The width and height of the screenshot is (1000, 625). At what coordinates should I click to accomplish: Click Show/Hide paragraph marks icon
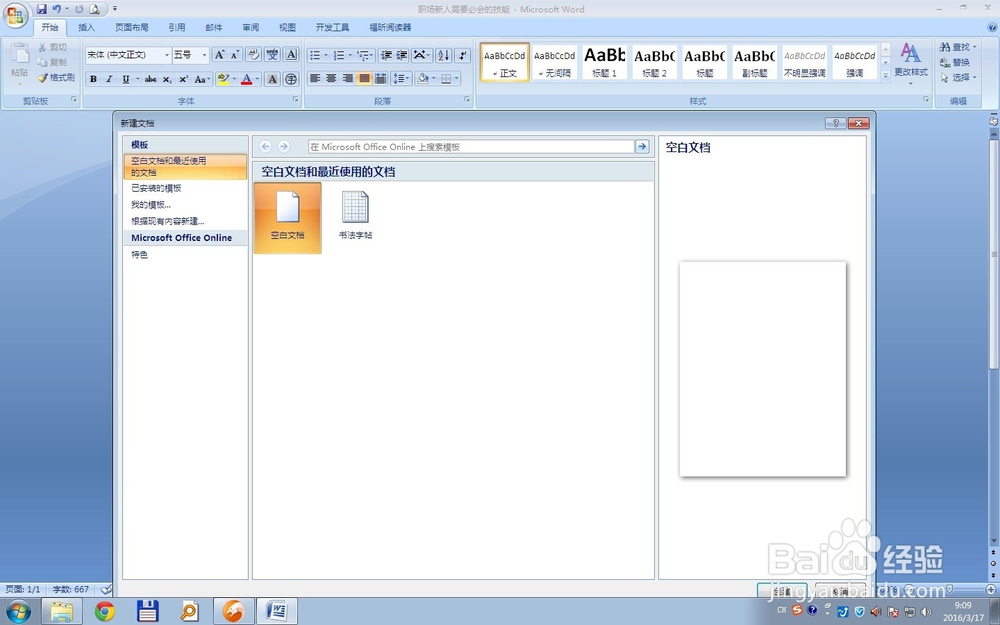[463, 55]
